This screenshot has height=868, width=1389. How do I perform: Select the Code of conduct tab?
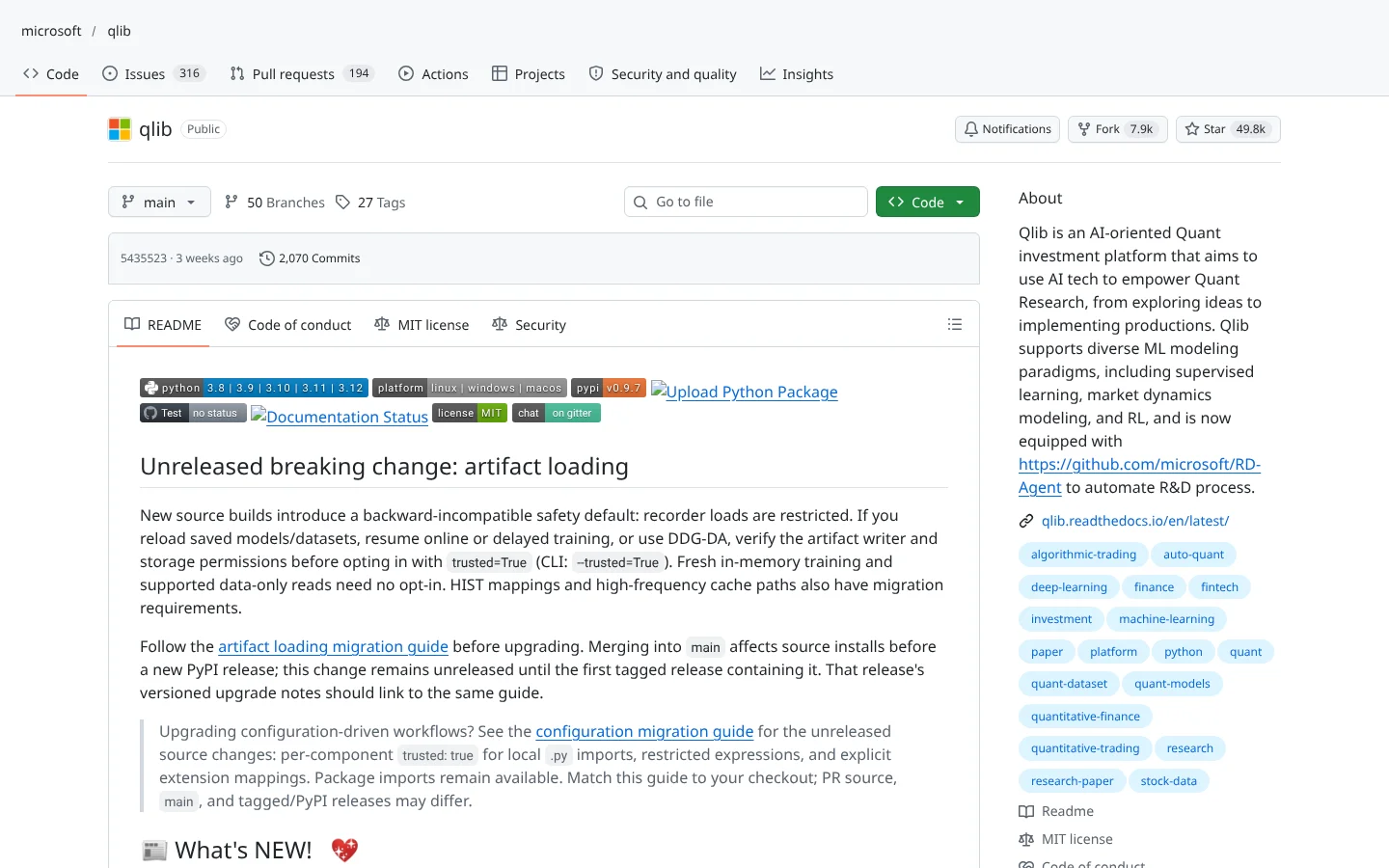point(288,325)
